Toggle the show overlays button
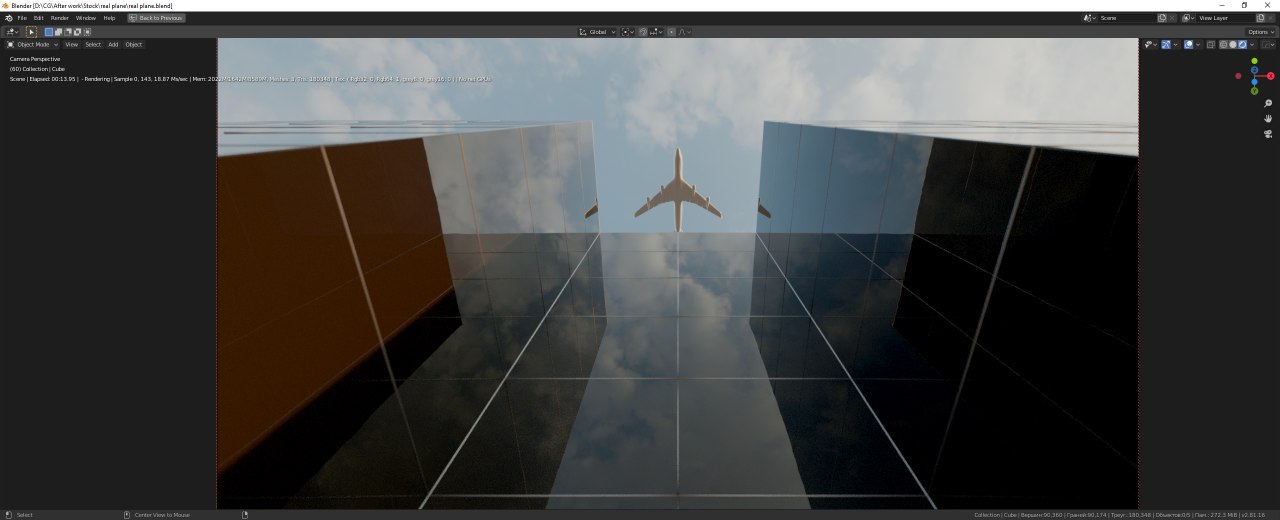 pos(1189,44)
